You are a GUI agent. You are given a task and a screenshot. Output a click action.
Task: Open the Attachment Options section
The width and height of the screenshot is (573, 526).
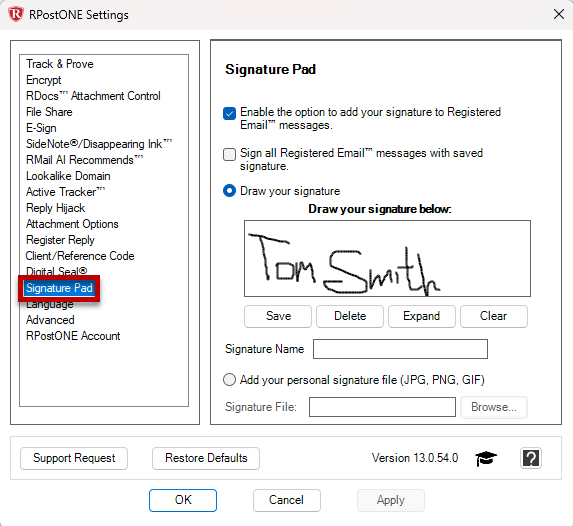[x=72, y=224]
